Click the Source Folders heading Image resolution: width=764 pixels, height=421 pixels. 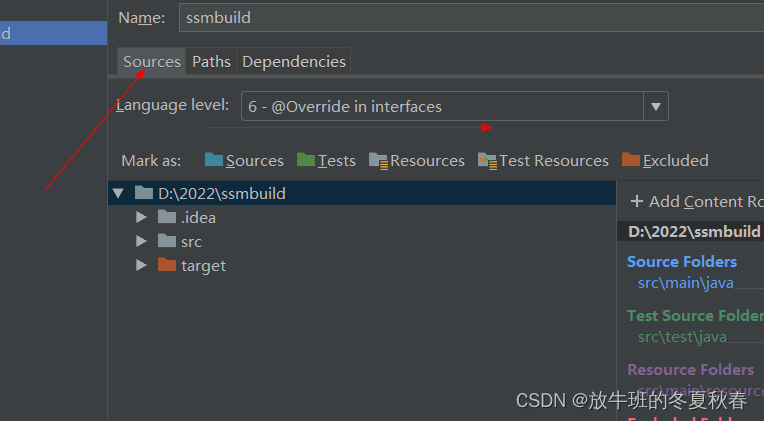[682, 262]
